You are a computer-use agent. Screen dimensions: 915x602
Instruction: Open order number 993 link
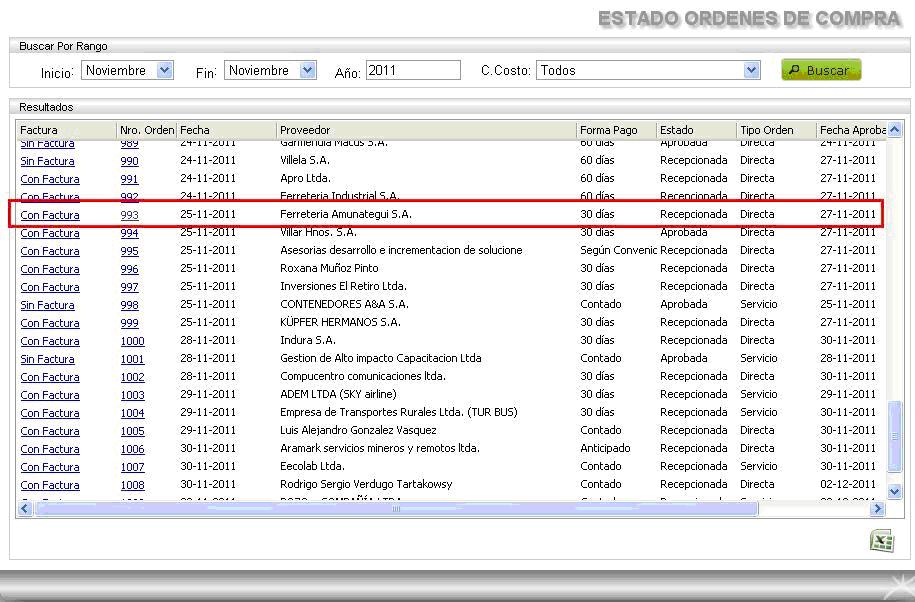(x=130, y=215)
